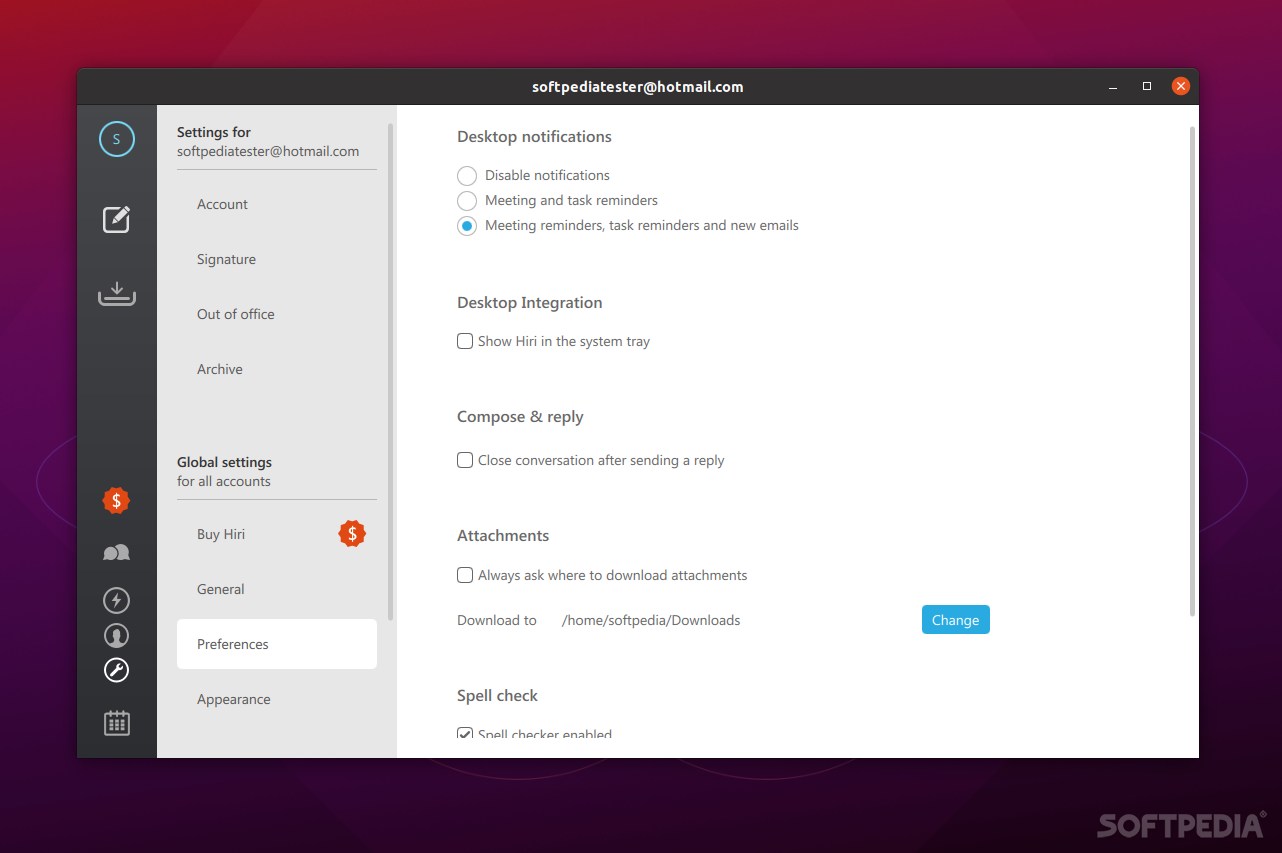Open settings via wrench icon
This screenshot has width=1282, height=853.
[116, 670]
